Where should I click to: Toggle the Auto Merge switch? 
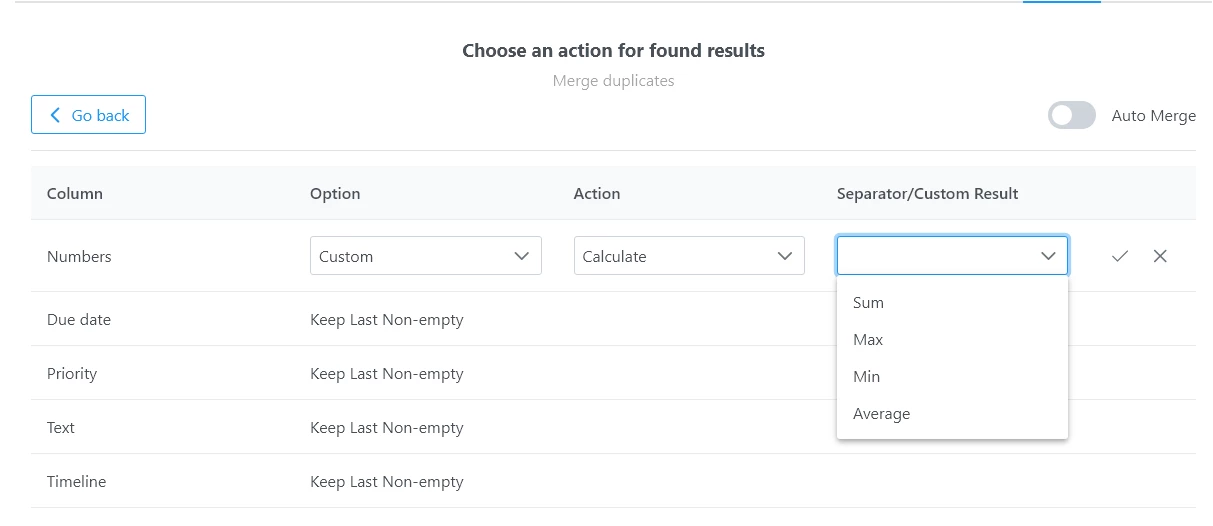tap(1072, 115)
